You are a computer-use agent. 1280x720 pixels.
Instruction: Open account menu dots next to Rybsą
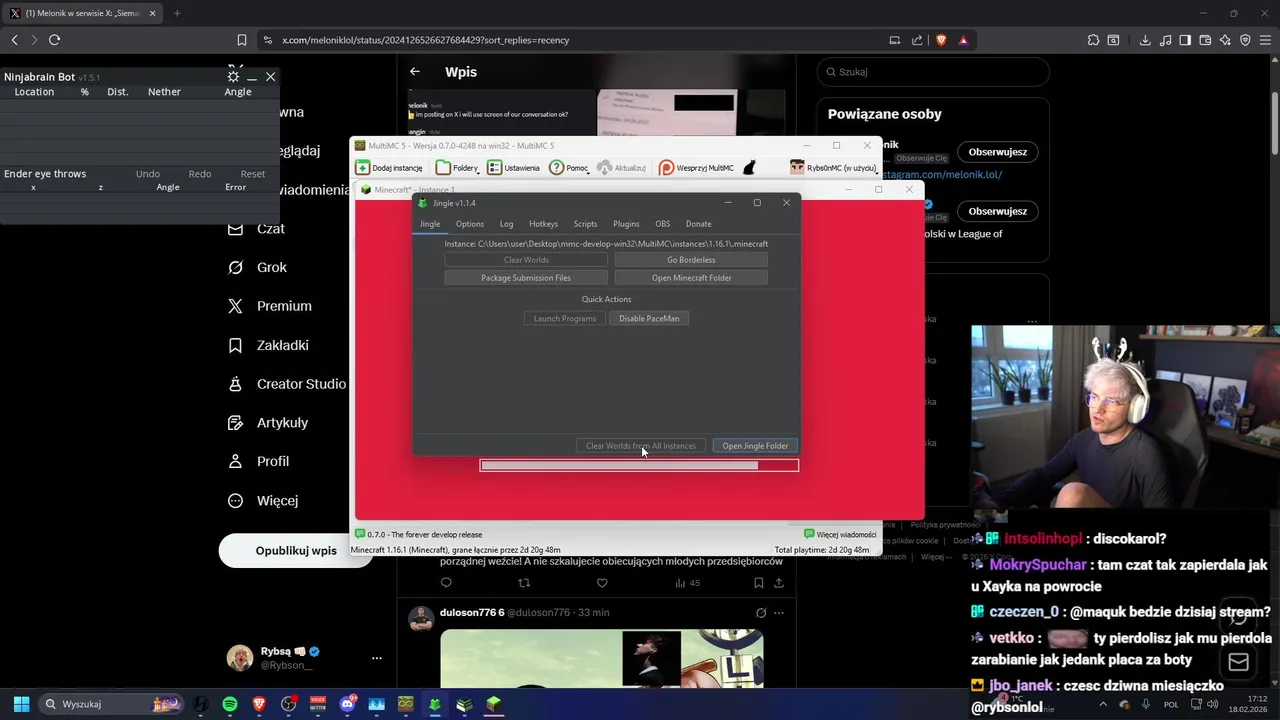pos(377,658)
